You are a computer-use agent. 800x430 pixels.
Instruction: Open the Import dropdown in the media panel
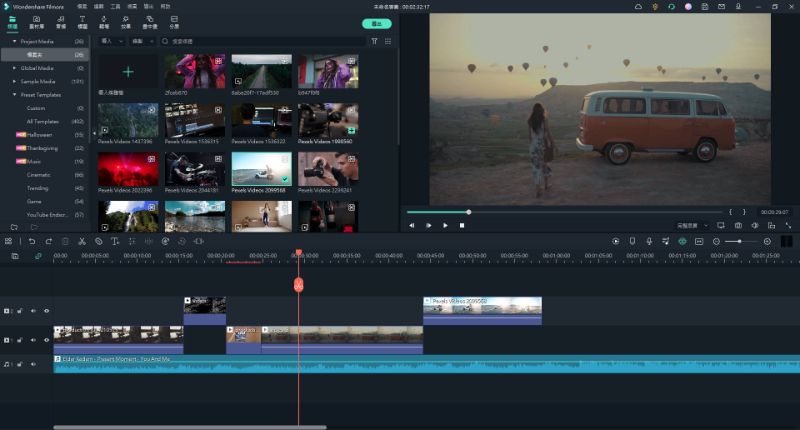112,41
